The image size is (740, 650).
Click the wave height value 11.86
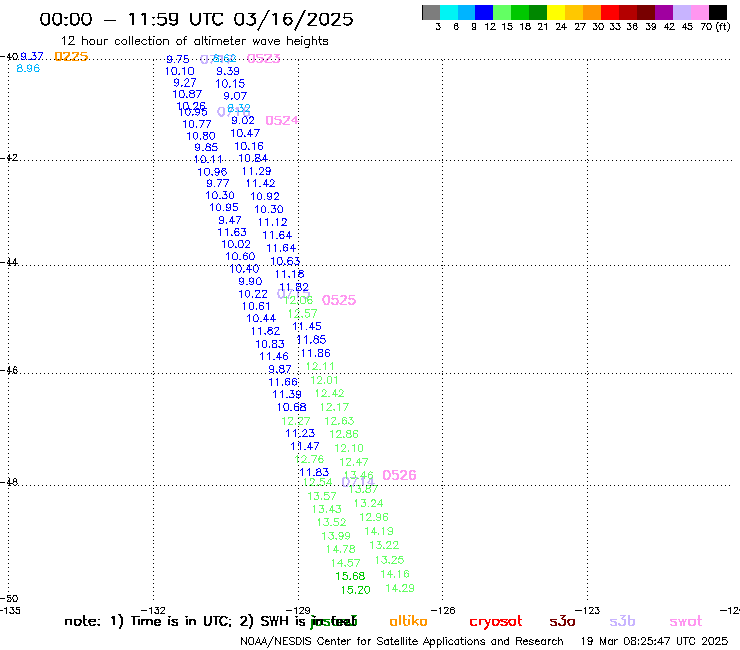click(x=316, y=354)
